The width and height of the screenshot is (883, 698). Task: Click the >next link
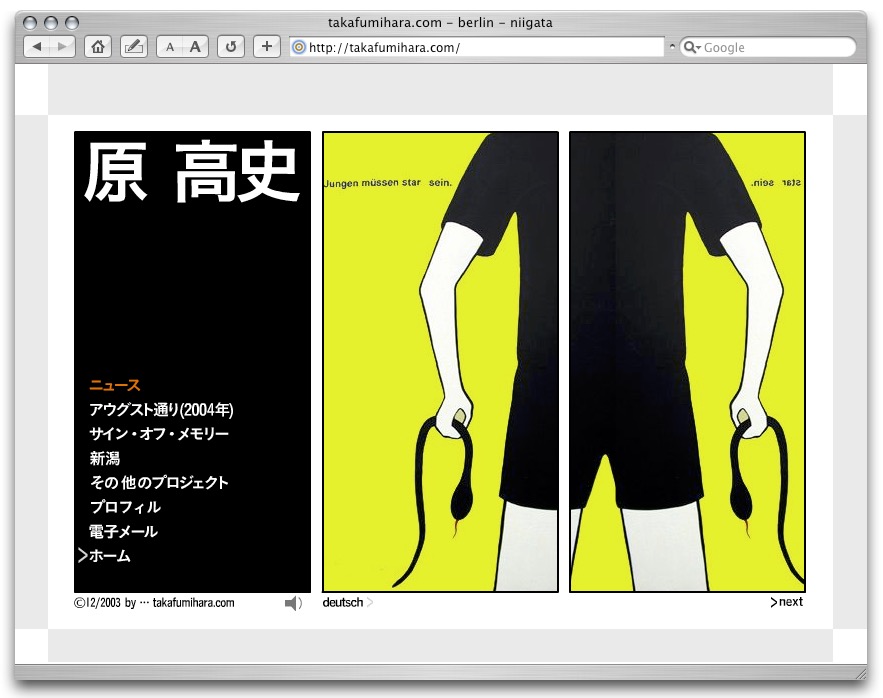[x=787, y=602]
